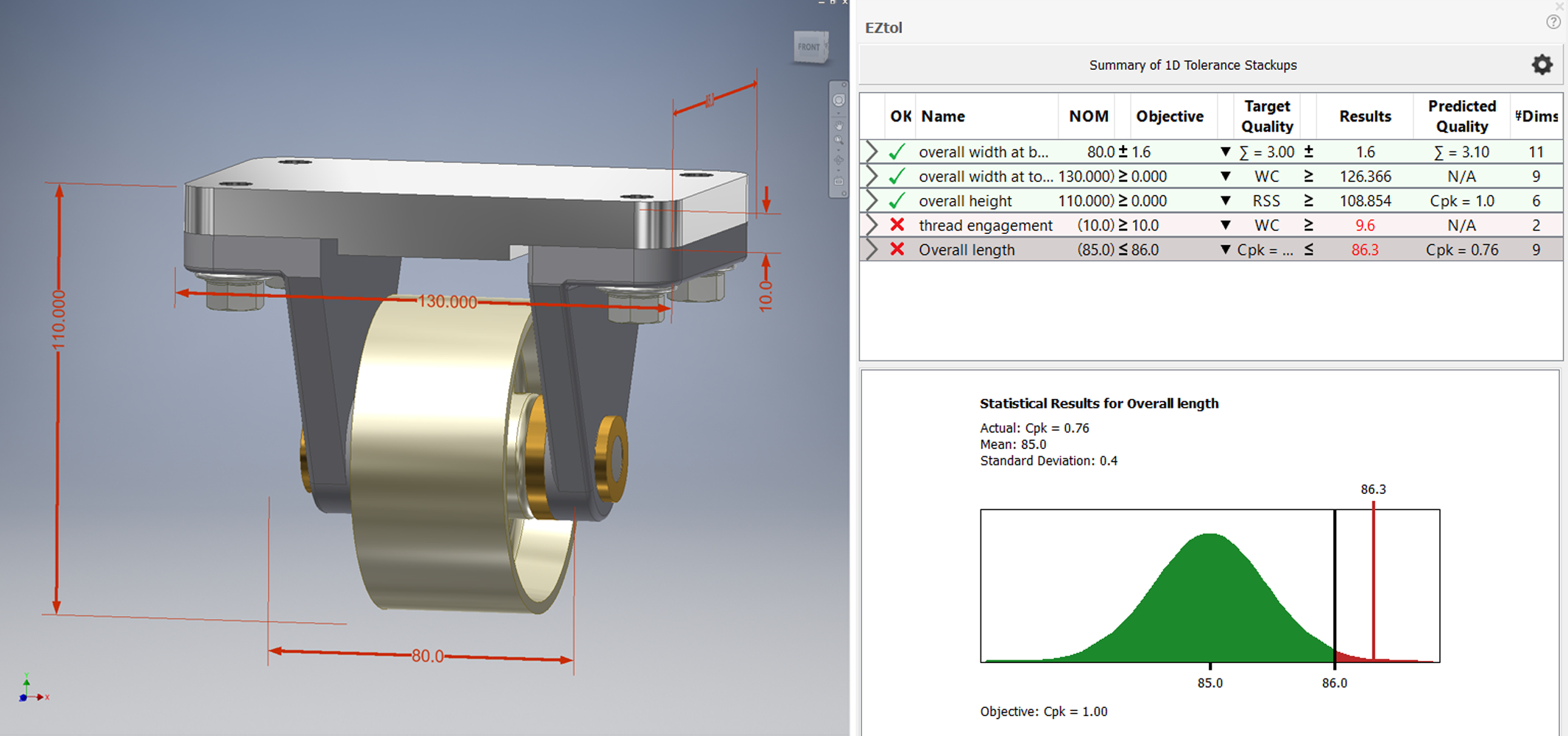Screen dimensions: 1568x736
Task: Click the red 86.3 result line in chart
Action: click(x=1374, y=581)
